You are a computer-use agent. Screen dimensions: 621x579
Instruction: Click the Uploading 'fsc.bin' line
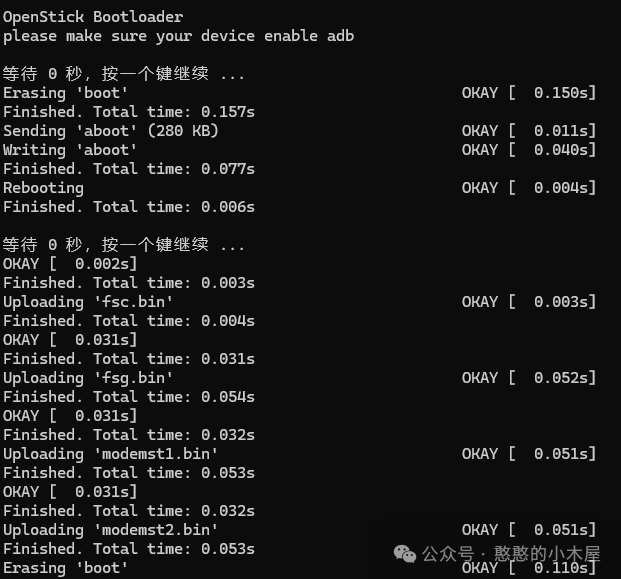(x=88, y=302)
